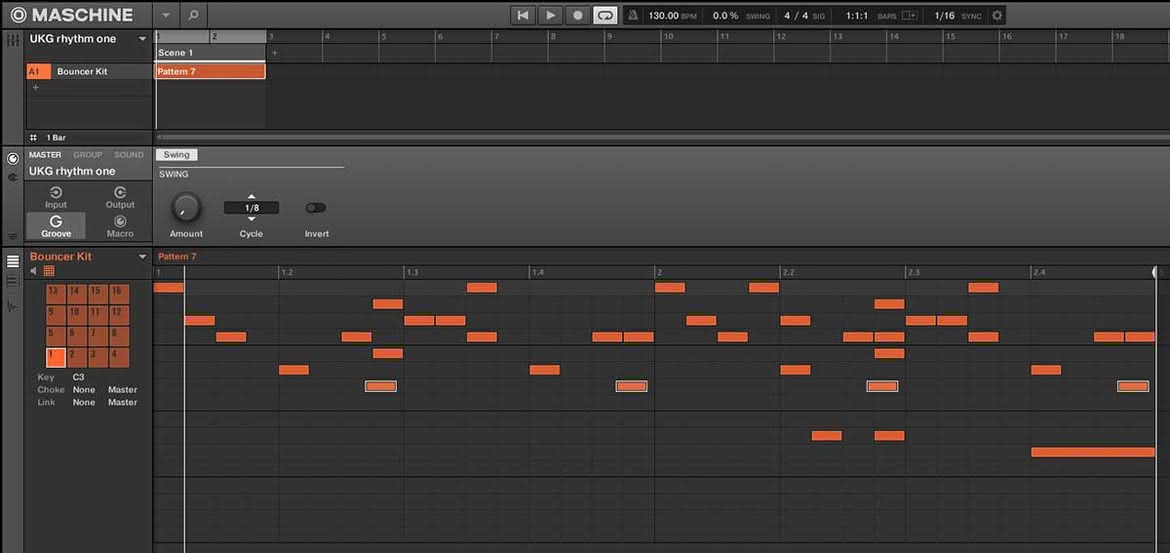Select pad 16
Screen dimensions: 1170x553
click(119, 294)
